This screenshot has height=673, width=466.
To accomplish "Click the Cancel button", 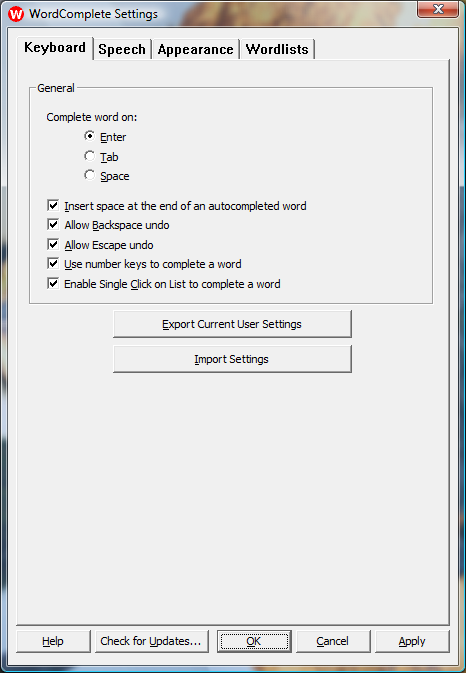I will (333, 641).
